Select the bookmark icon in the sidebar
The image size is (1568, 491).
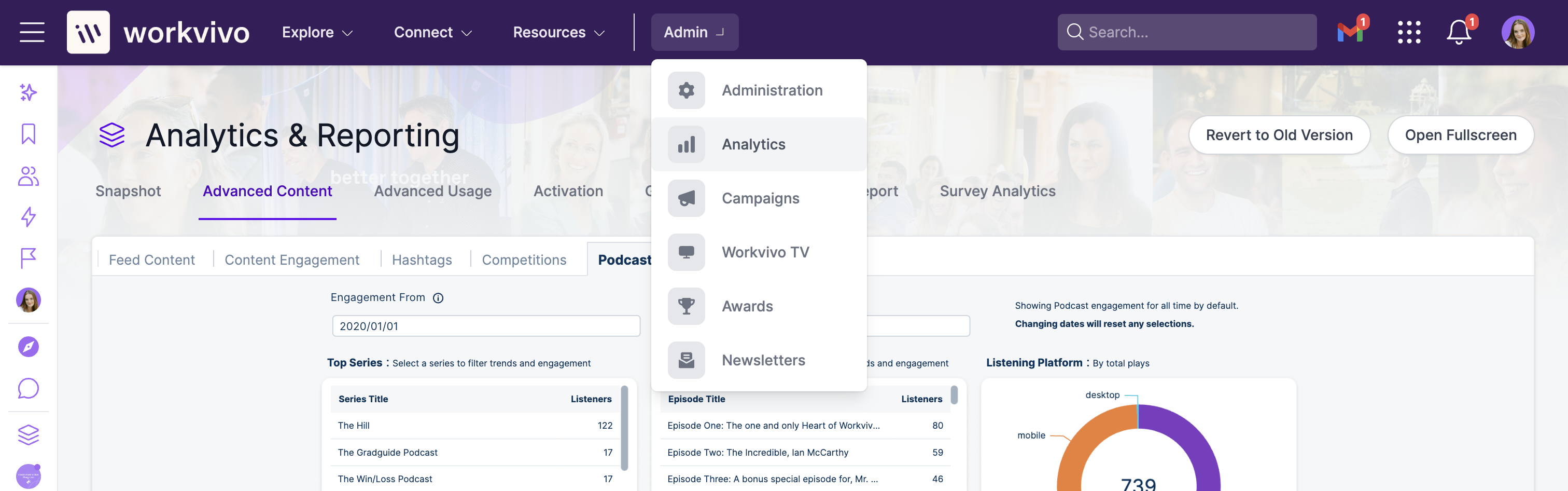tap(27, 134)
